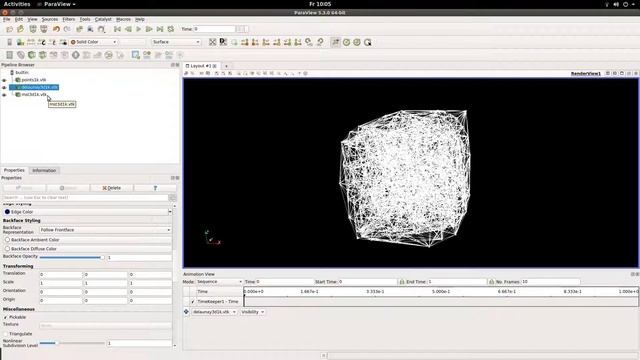Add a new layout tab with plus
Screen dimensions: 640x360
(226, 66)
